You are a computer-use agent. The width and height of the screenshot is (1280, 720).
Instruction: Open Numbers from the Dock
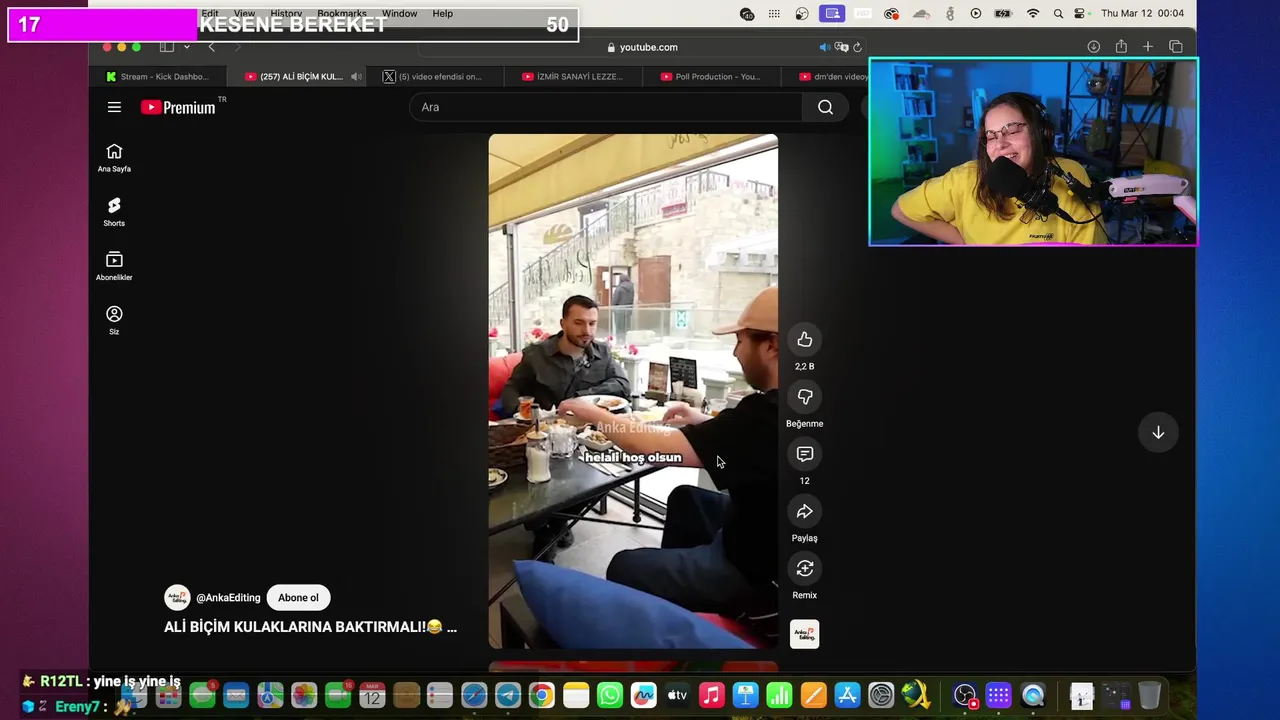coord(779,695)
